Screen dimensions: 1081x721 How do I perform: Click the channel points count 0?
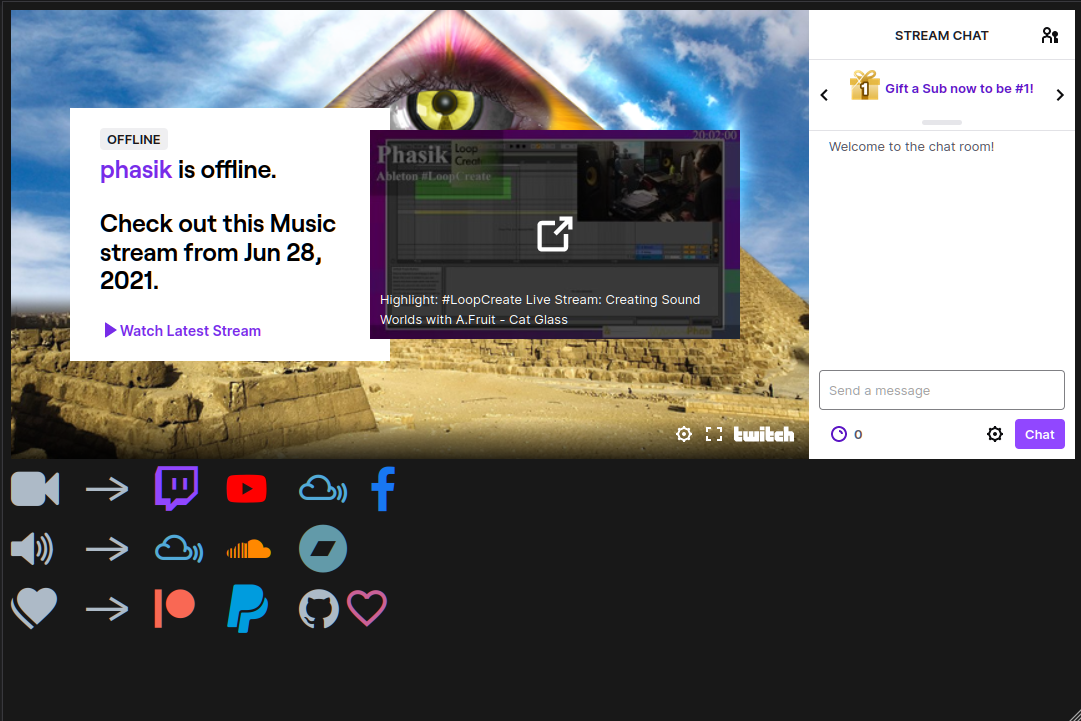pyautogui.click(x=858, y=434)
